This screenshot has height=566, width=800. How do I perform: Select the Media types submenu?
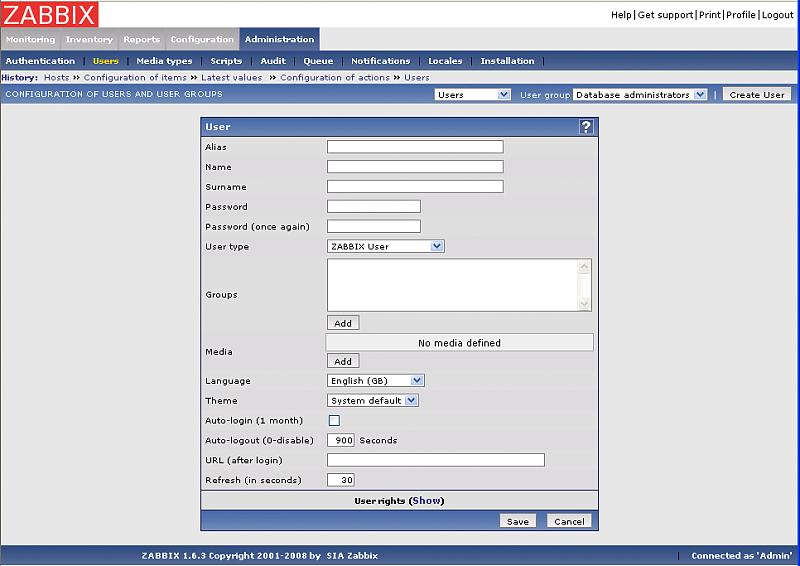[164, 61]
